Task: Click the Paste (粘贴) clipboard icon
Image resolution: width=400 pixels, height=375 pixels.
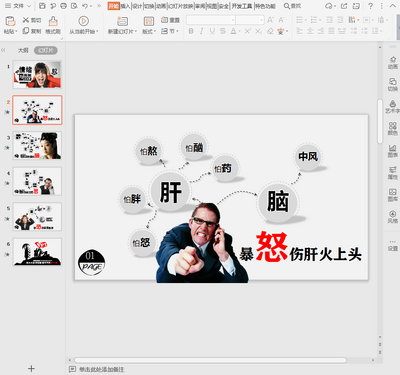Action: tap(10, 21)
